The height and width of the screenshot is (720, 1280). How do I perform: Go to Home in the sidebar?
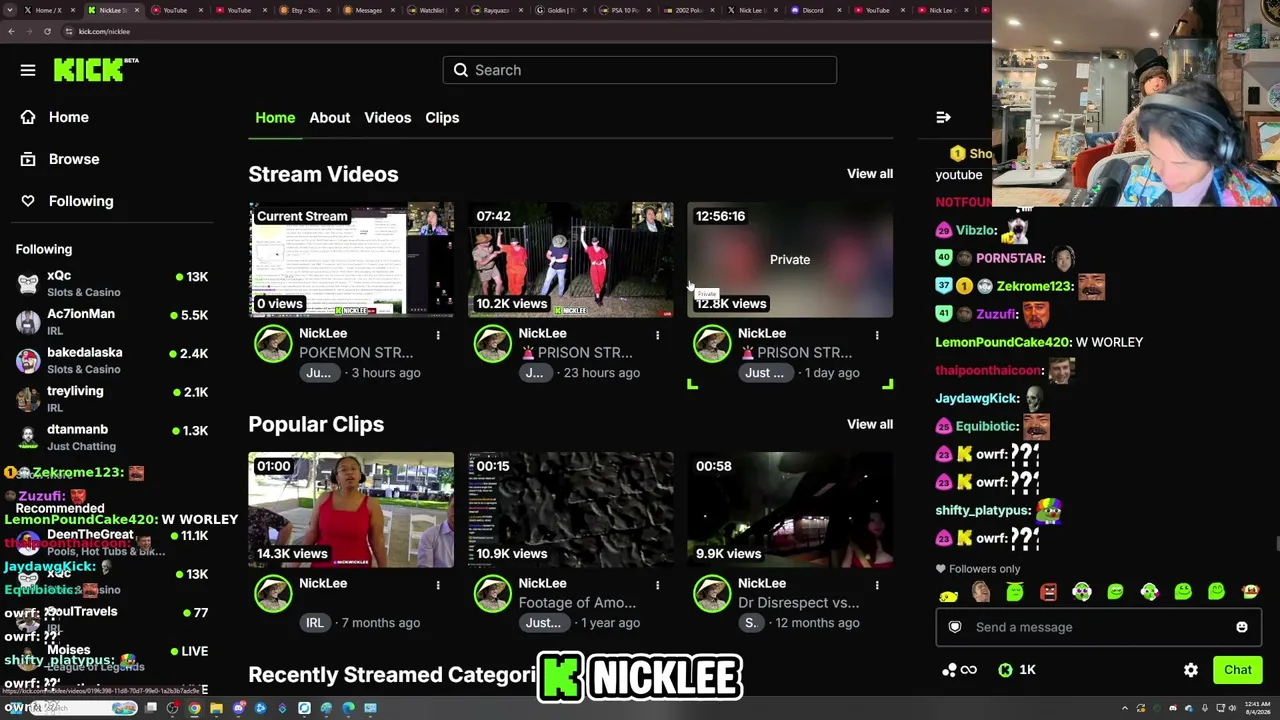[69, 117]
